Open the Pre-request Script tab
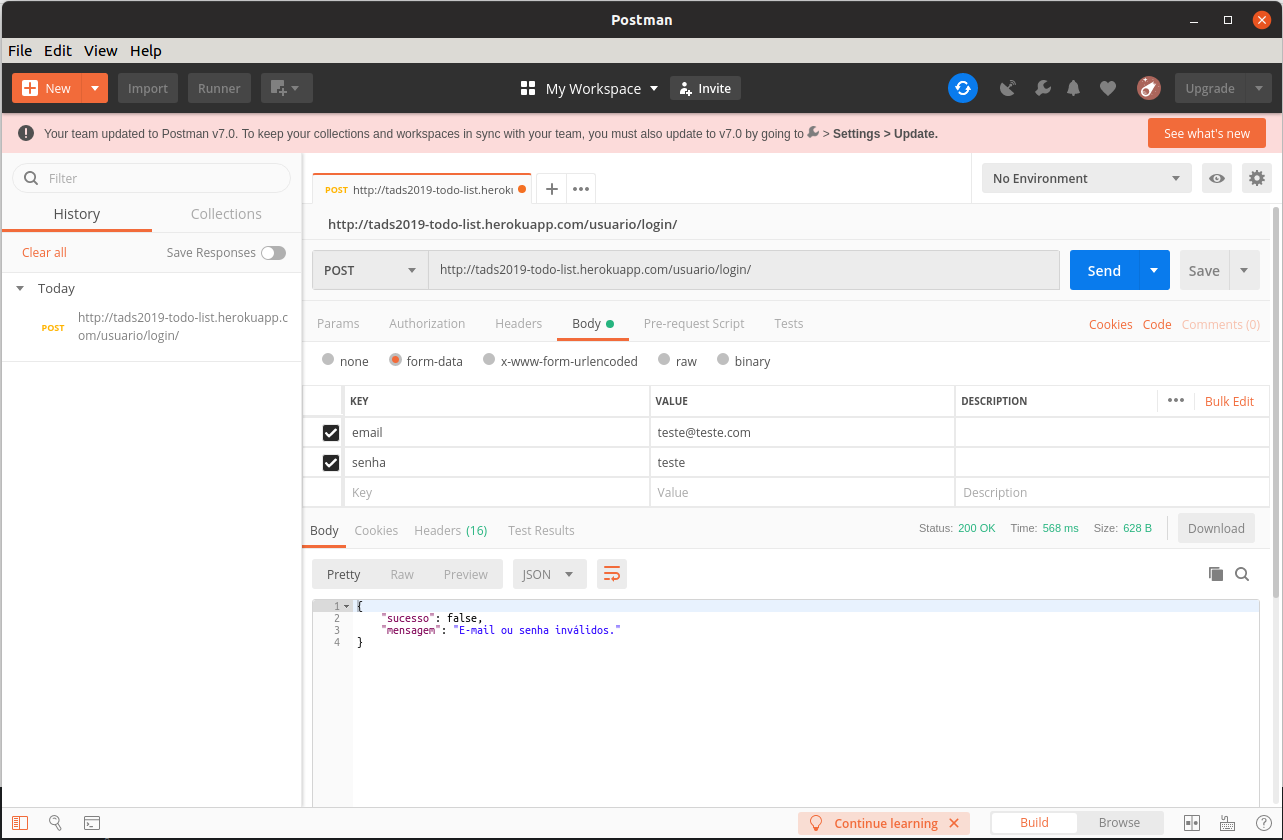 [694, 323]
